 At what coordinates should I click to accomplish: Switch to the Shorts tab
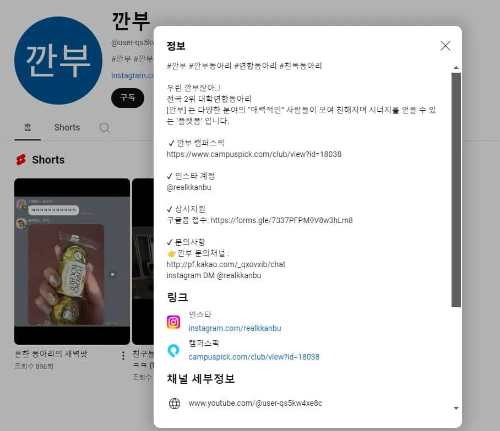67,128
